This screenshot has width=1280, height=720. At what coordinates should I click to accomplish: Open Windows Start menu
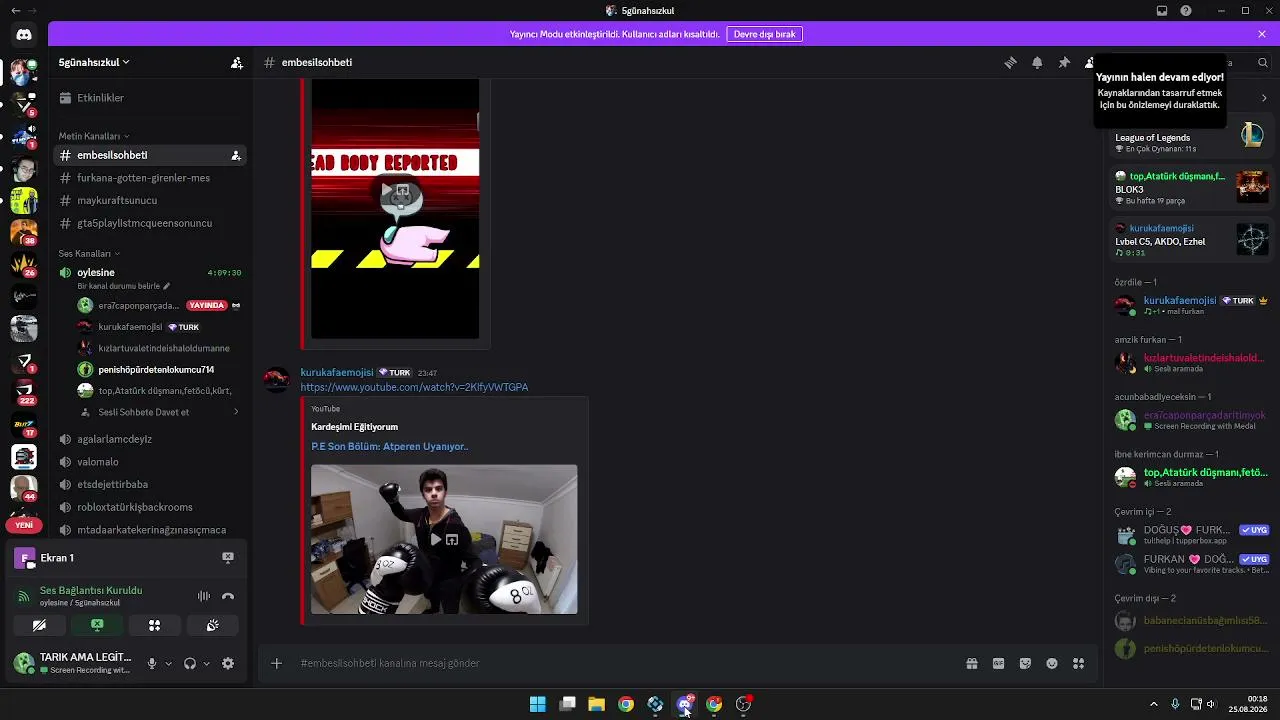coord(538,704)
